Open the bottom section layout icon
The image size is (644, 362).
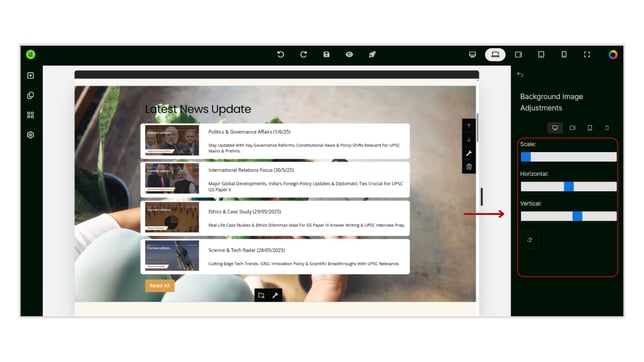pos(261,295)
